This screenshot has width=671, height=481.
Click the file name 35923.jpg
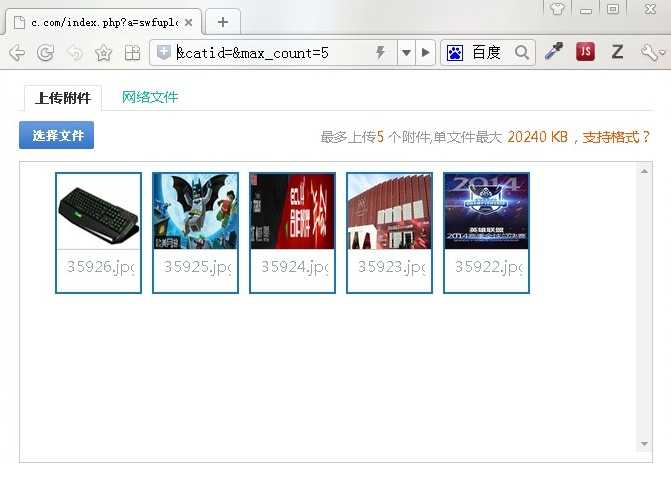(392, 267)
